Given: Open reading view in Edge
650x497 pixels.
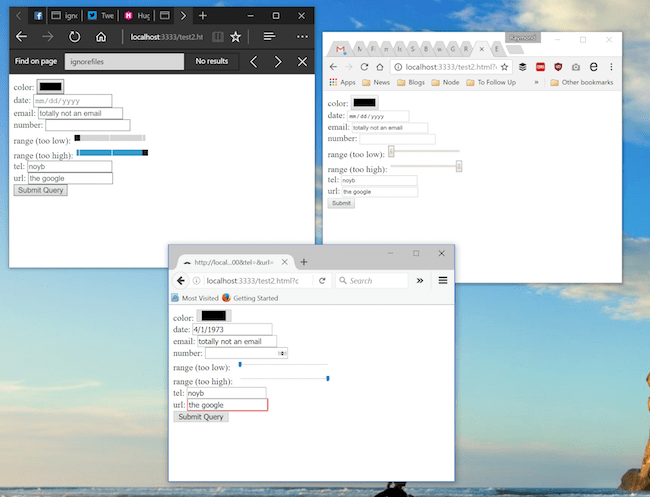Looking at the screenshot, I should (218, 37).
